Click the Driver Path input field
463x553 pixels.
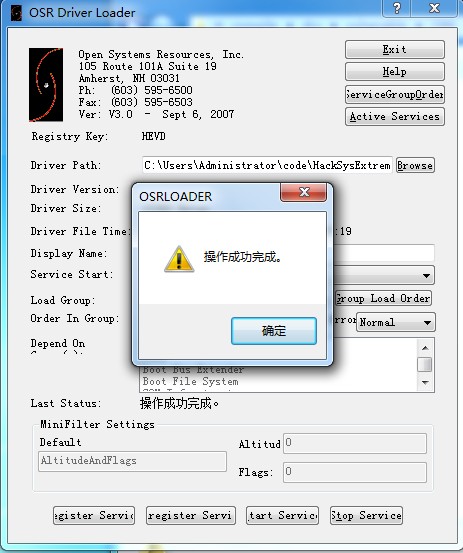(267, 165)
